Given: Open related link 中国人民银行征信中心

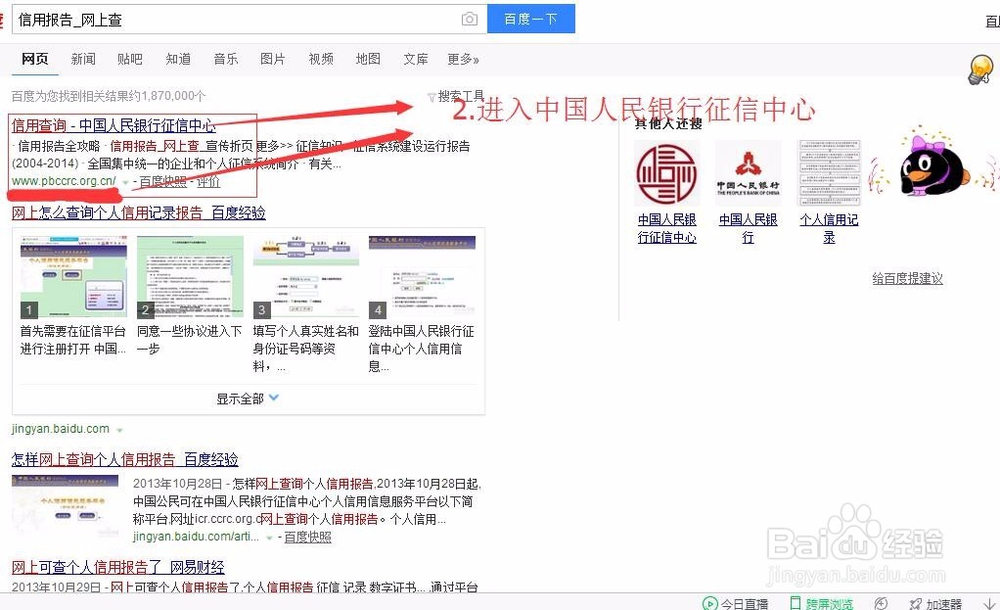Looking at the screenshot, I should point(667,228).
